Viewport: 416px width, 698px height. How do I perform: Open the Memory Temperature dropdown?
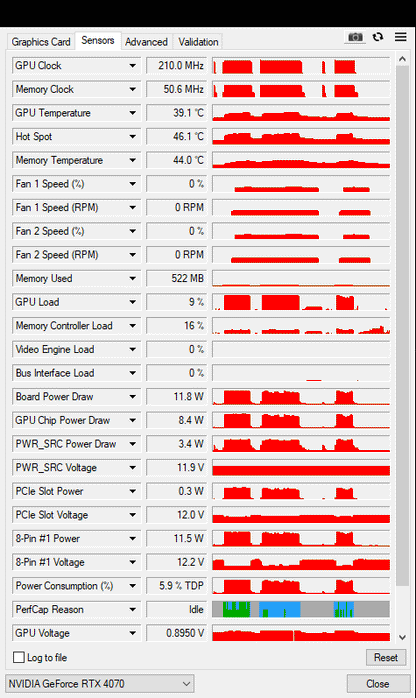[133, 160]
